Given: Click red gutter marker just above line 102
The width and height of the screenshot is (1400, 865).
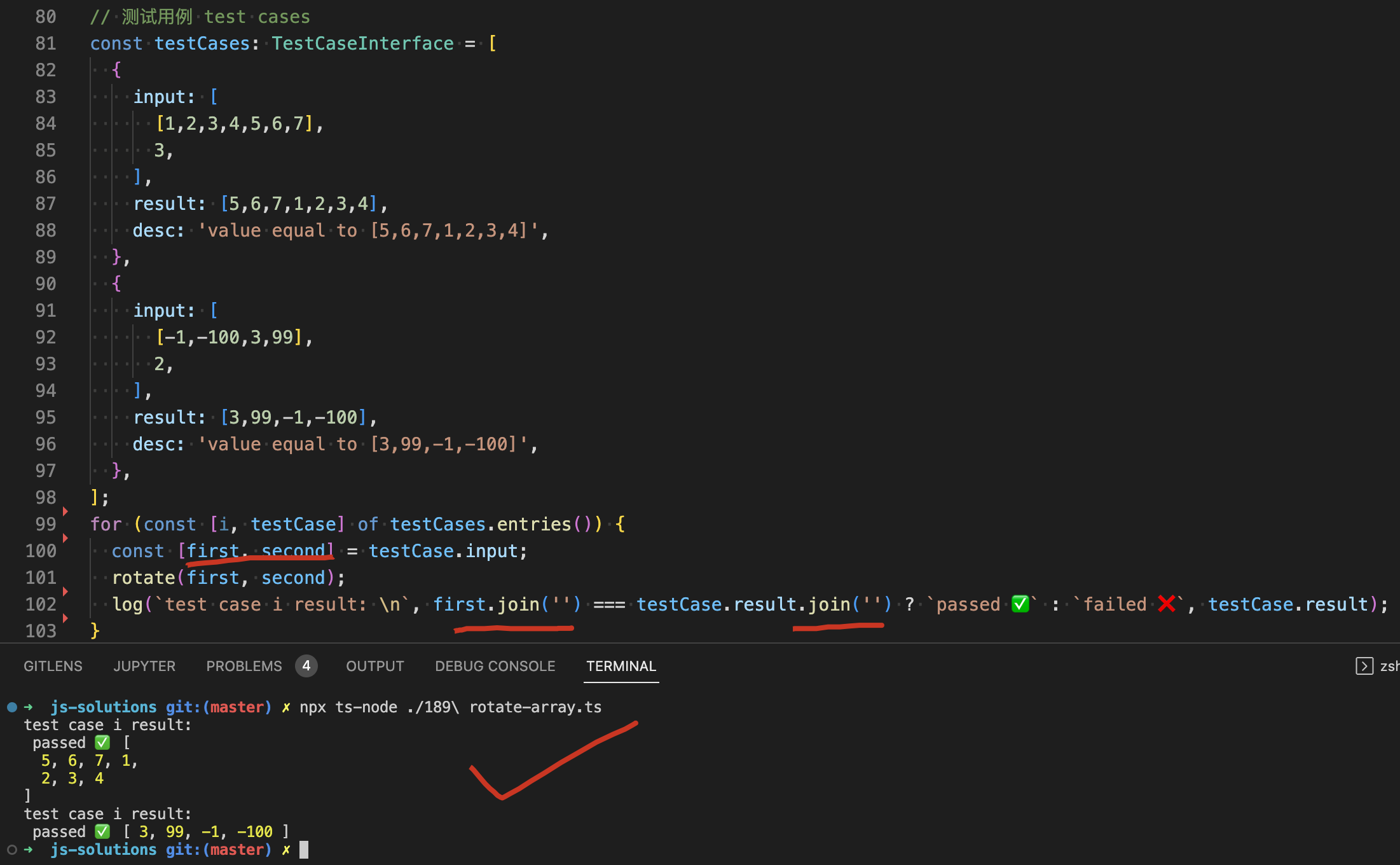Looking at the screenshot, I should [x=65, y=592].
